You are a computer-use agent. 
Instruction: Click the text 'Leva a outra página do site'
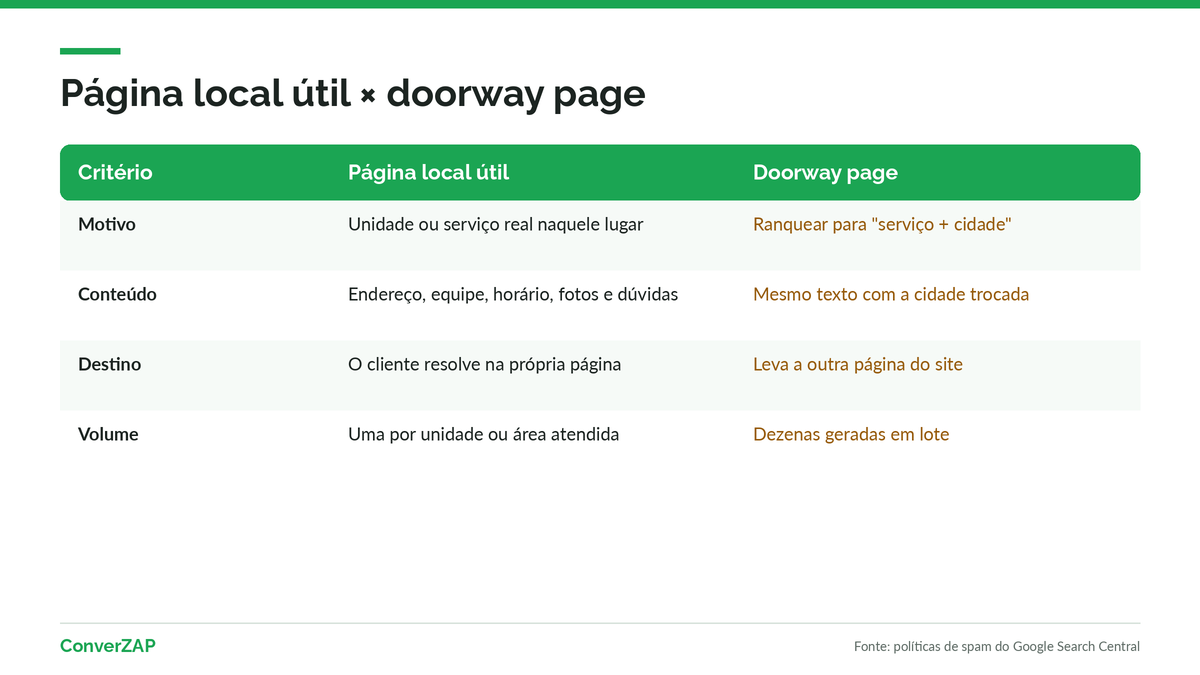858,364
